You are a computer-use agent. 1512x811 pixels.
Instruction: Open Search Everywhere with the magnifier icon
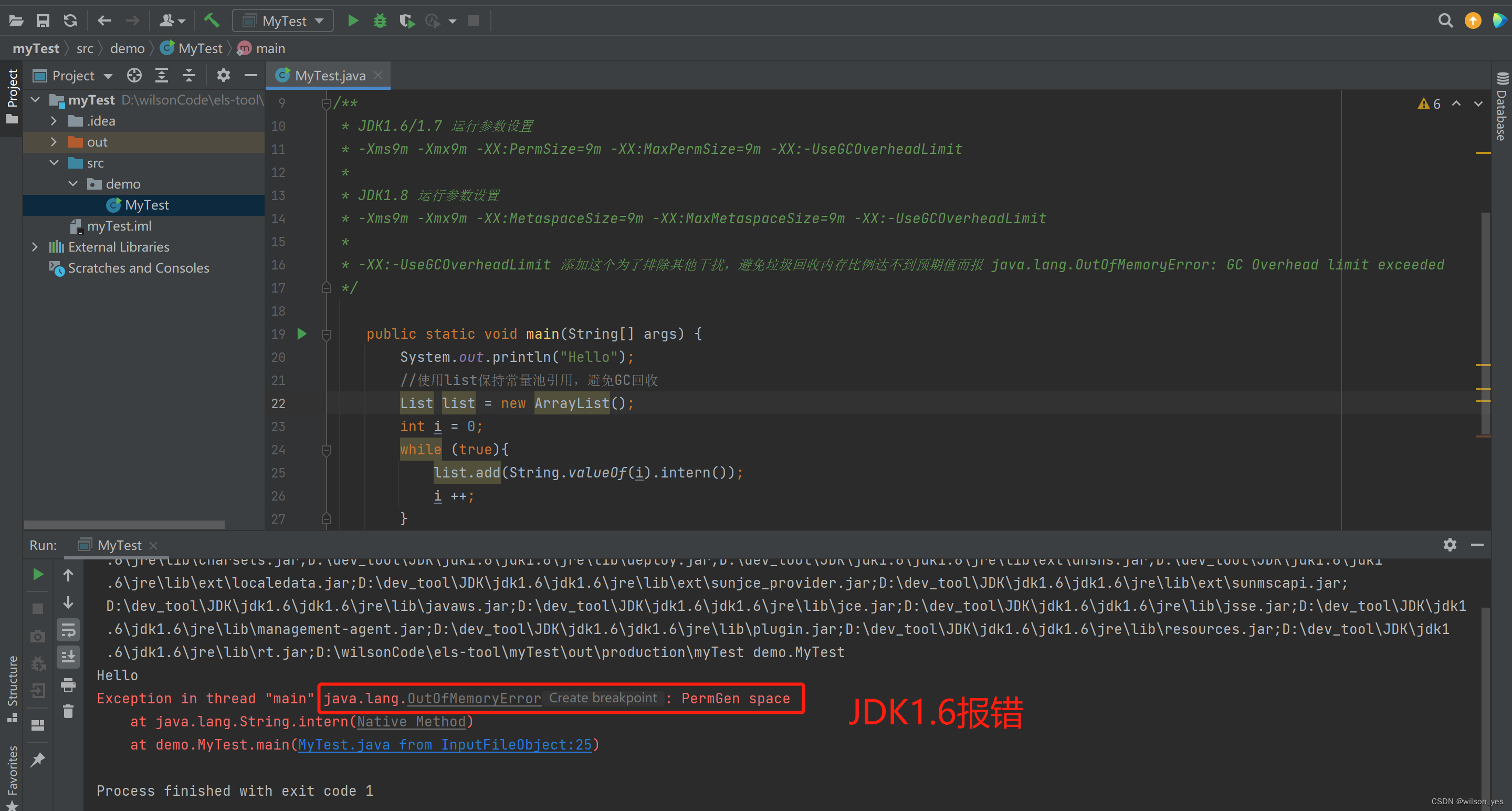pos(1446,20)
